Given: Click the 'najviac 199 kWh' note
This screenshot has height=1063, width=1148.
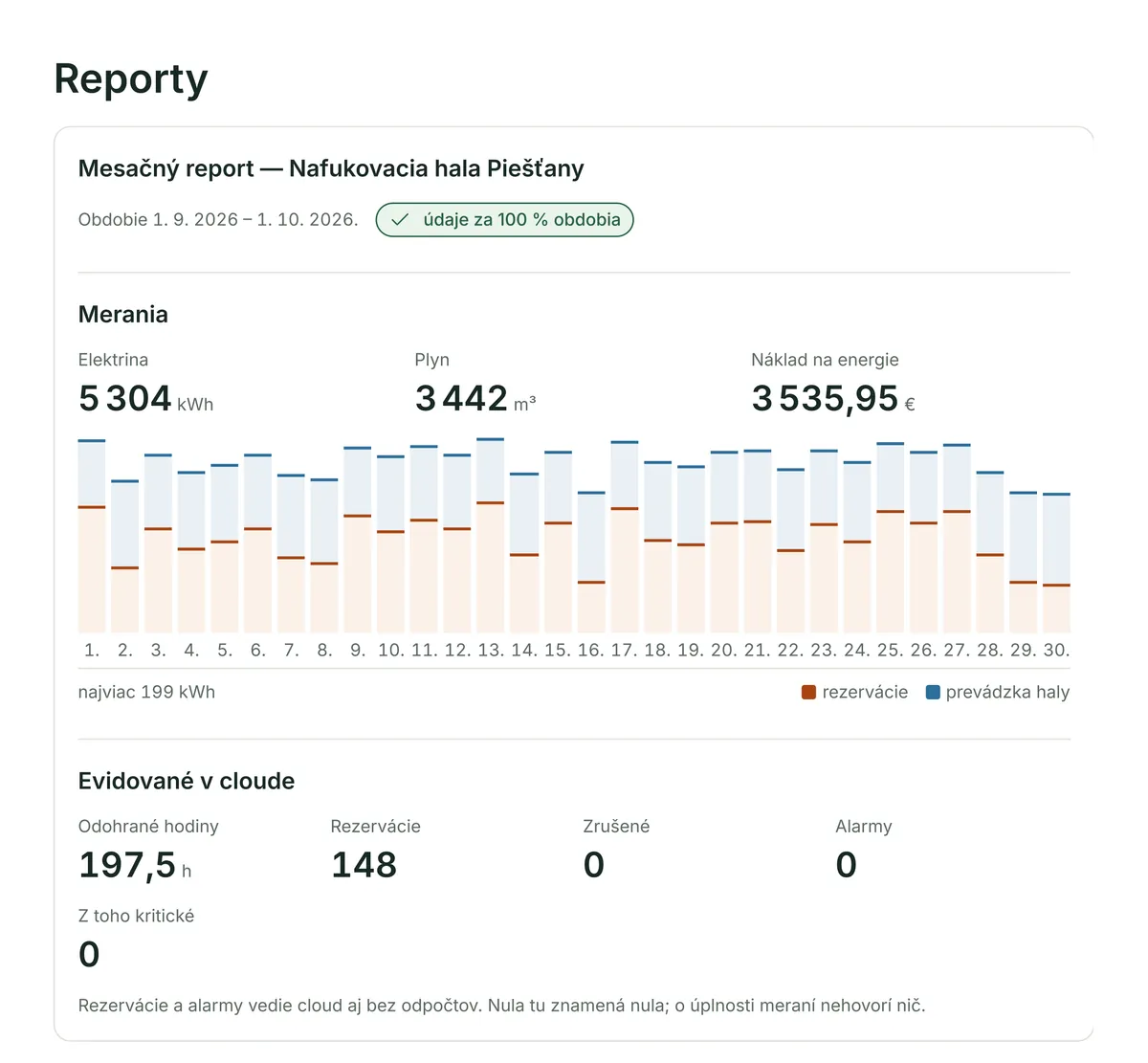Looking at the screenshot, I should 146,692.
